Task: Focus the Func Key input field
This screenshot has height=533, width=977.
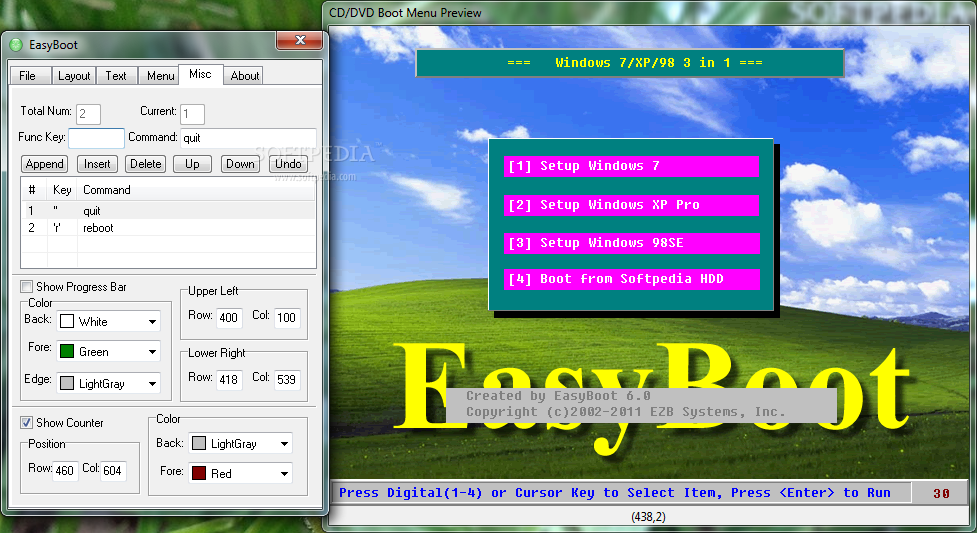Action: click(x=96, y=138)
